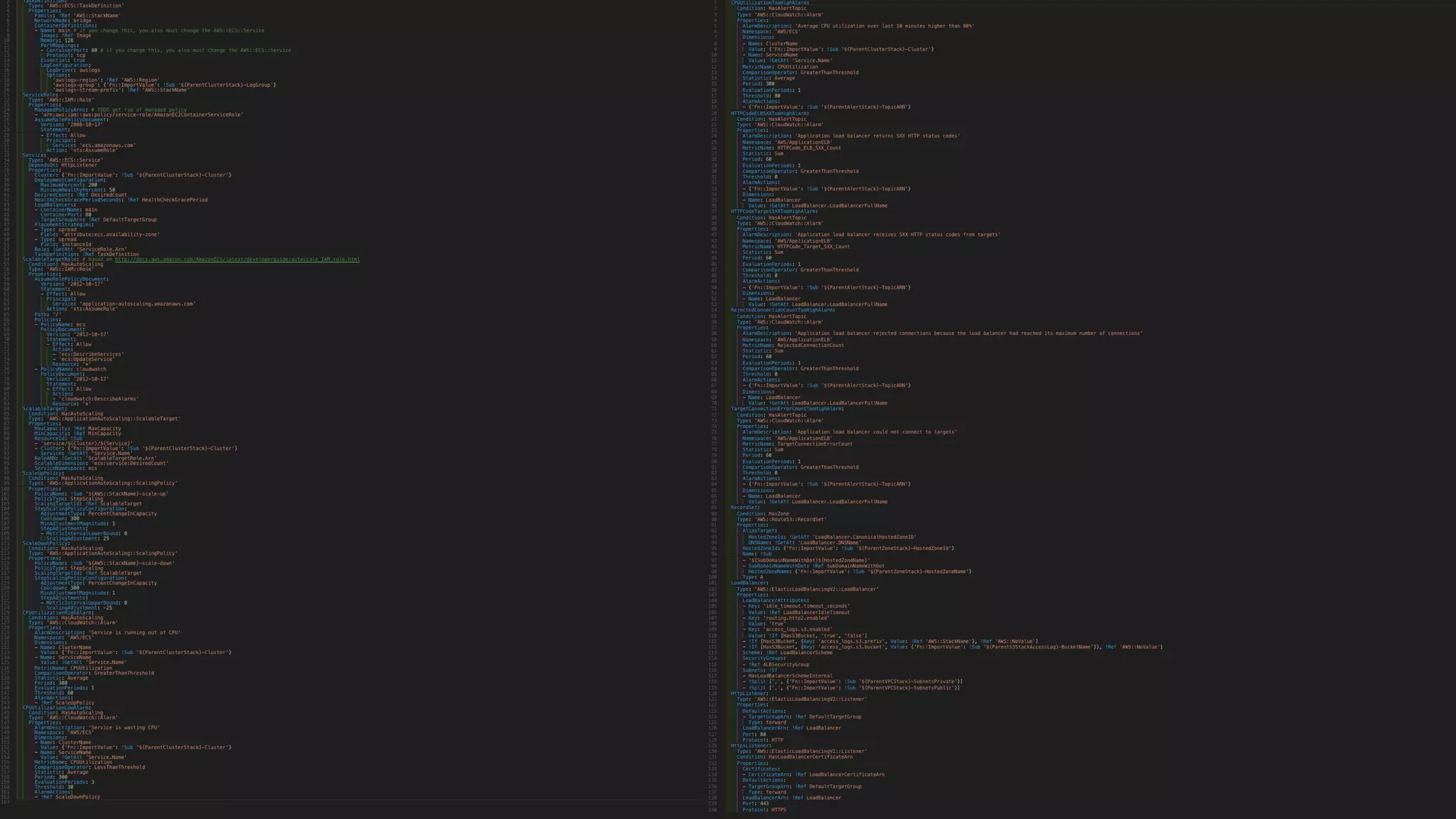
Task: Click the 'Condition: HasZone' line
Action: click(x=762, y=514)
